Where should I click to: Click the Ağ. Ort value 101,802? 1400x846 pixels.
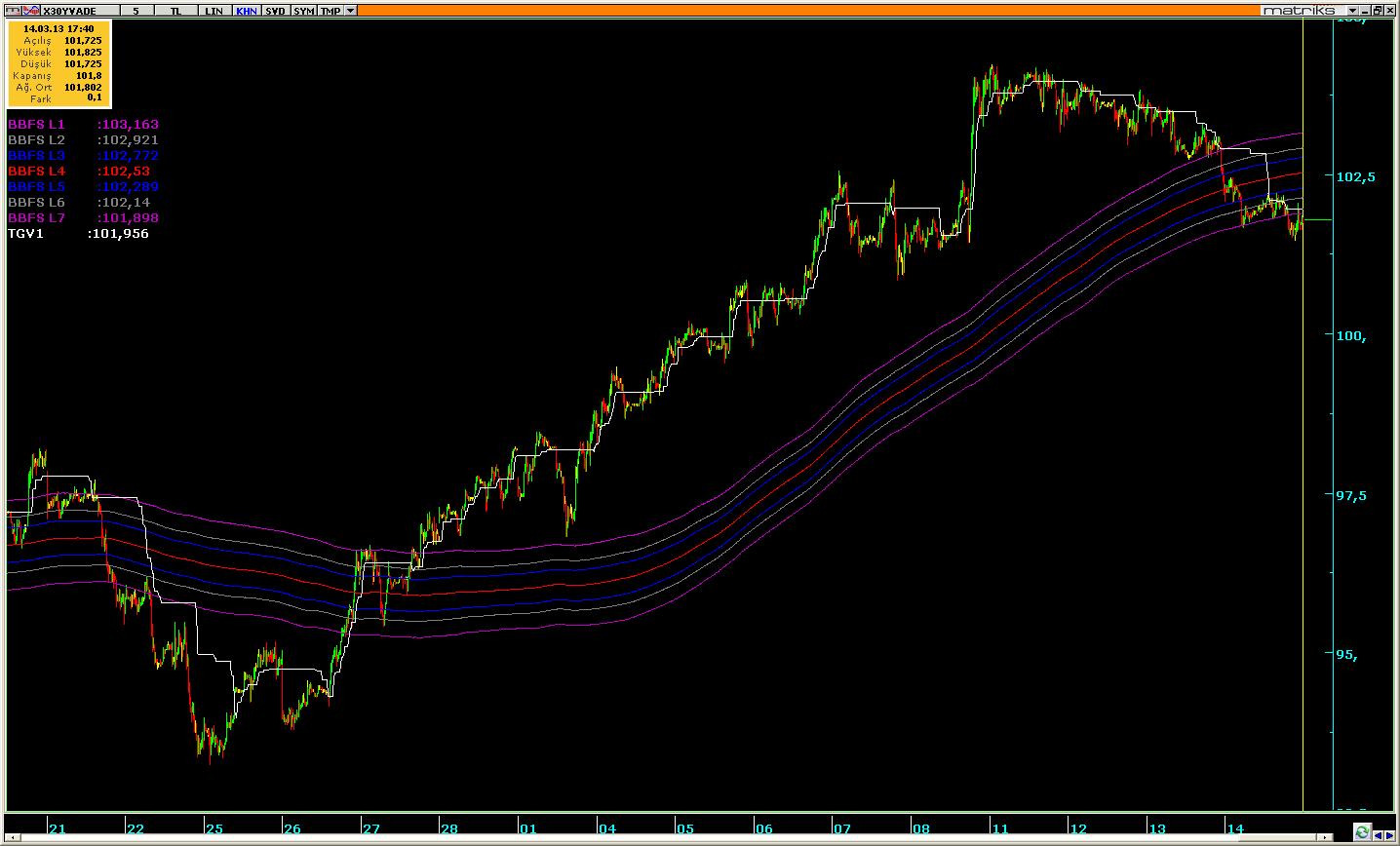83,88
